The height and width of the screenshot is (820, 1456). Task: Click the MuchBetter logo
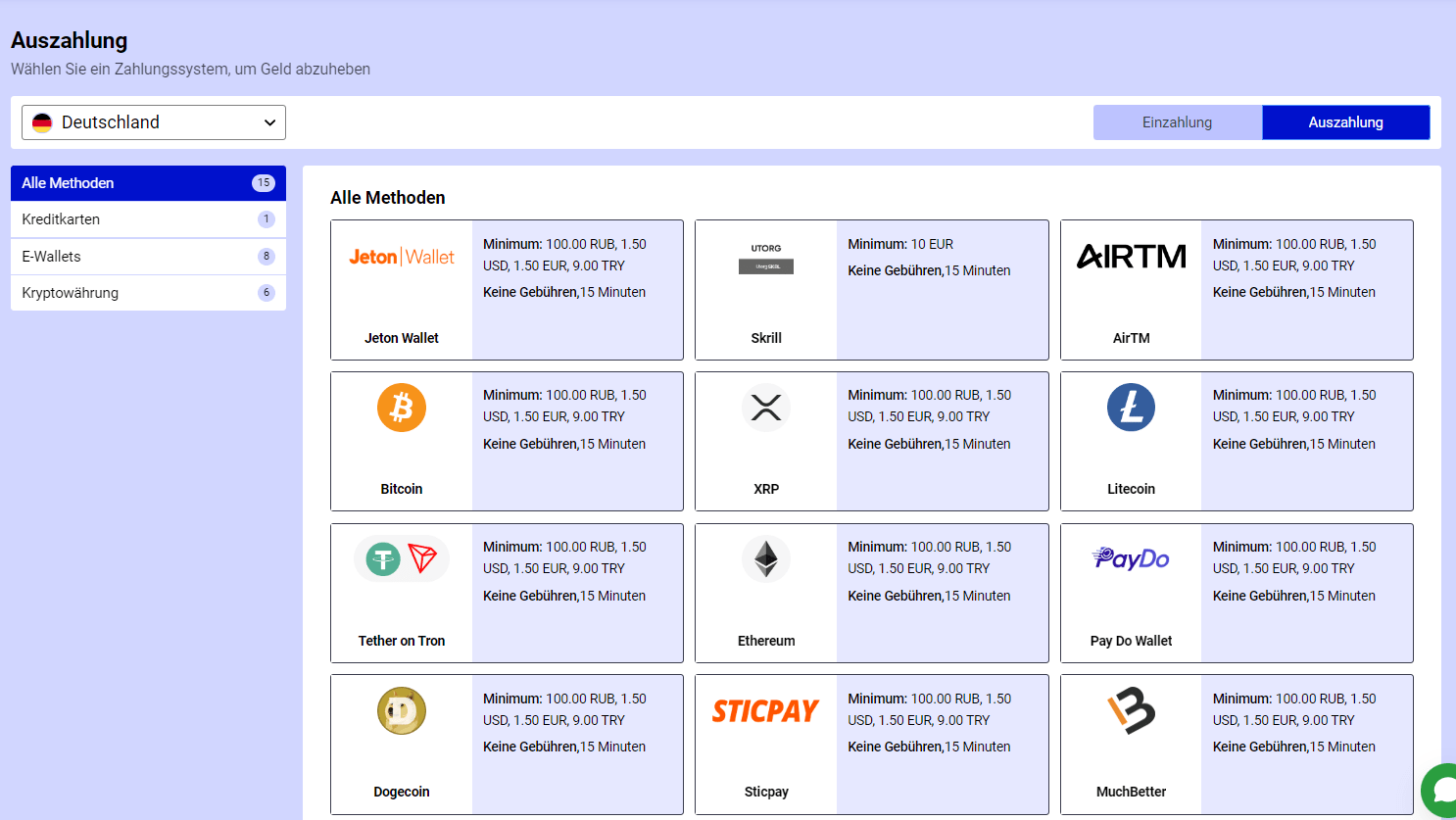(x=1131, y=710)
